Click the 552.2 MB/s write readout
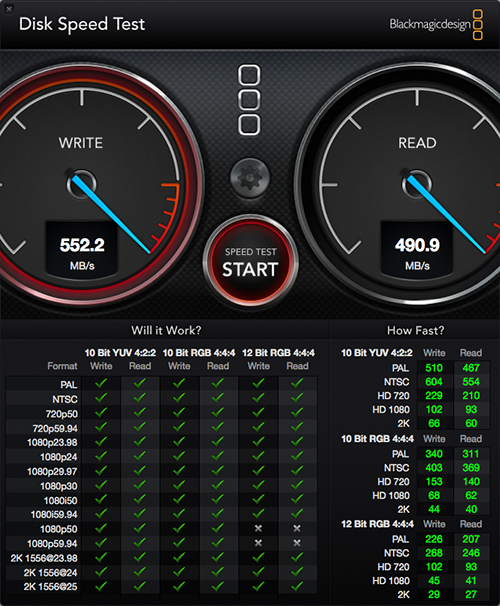 point(82,250)
